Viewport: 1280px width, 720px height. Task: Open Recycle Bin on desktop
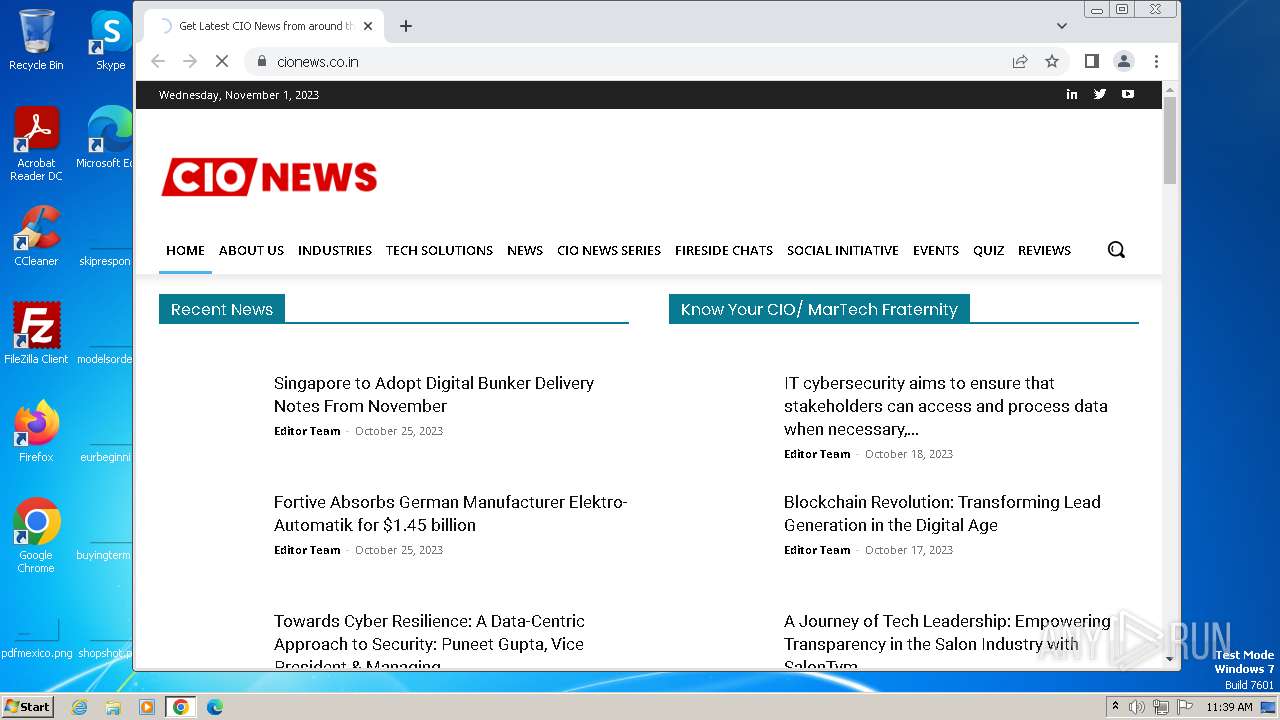36,40
